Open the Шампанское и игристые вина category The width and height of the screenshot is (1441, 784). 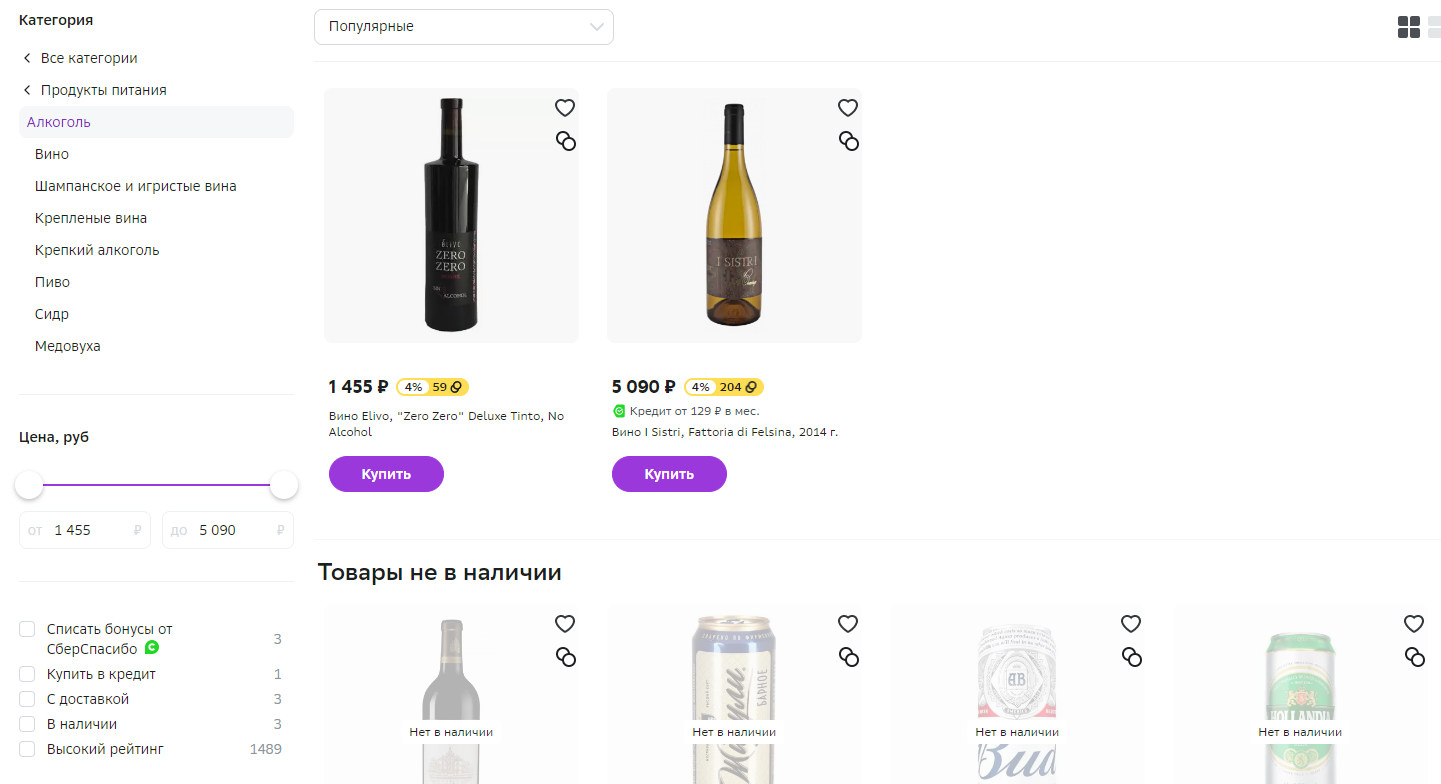pos(136,186)
